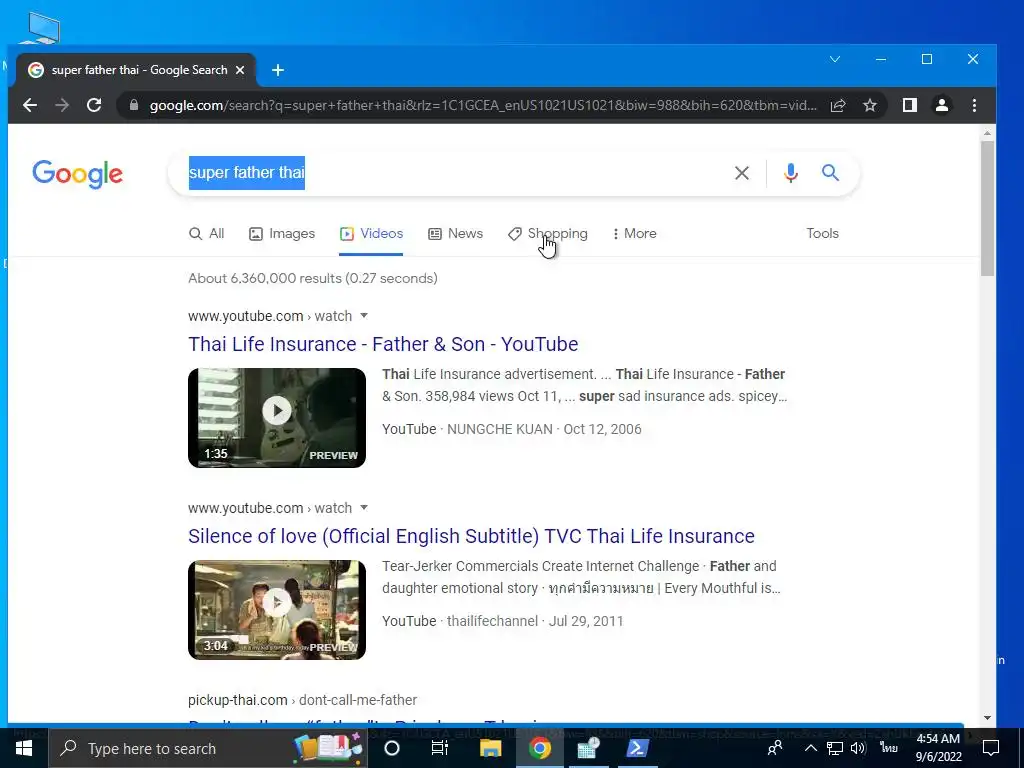
Task: Show hidden system tray icons
Action: point(810,748)
